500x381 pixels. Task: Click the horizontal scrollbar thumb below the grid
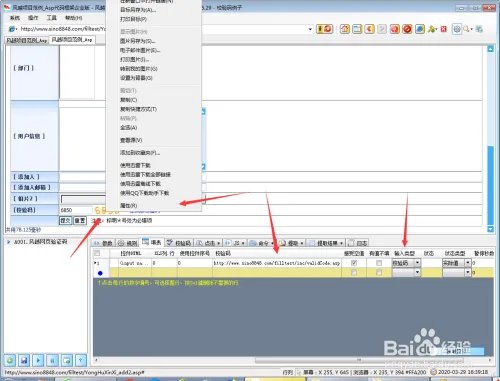(x=359, y=360)
